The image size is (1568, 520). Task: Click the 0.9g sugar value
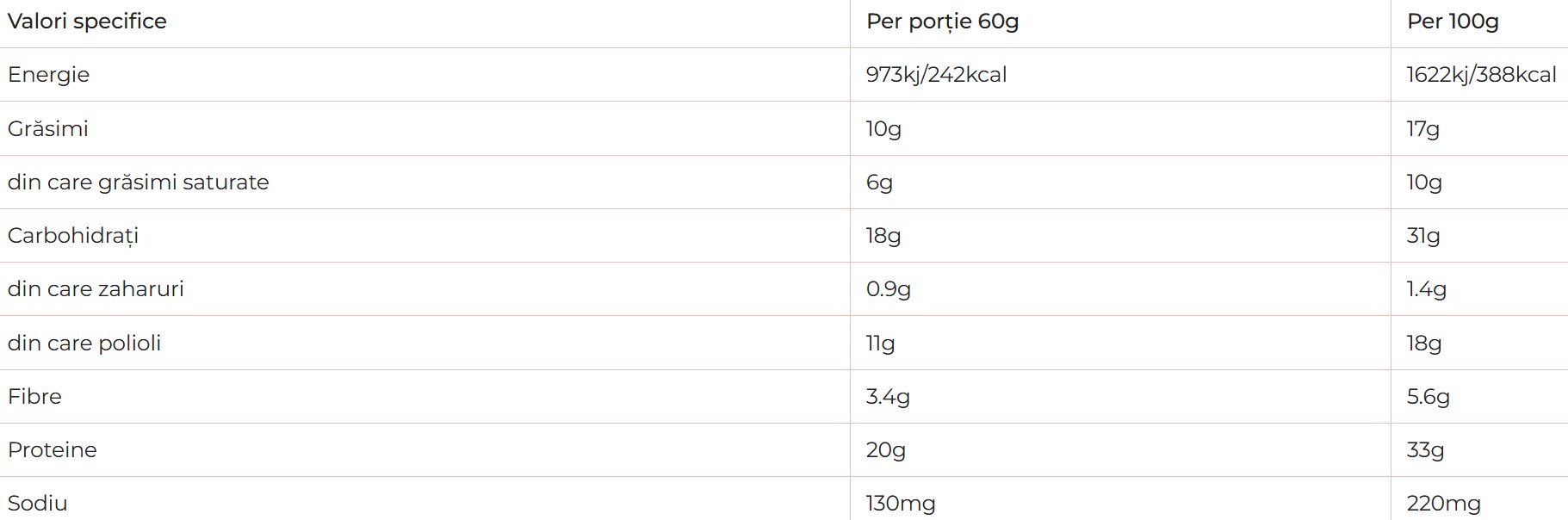point(888,289)
